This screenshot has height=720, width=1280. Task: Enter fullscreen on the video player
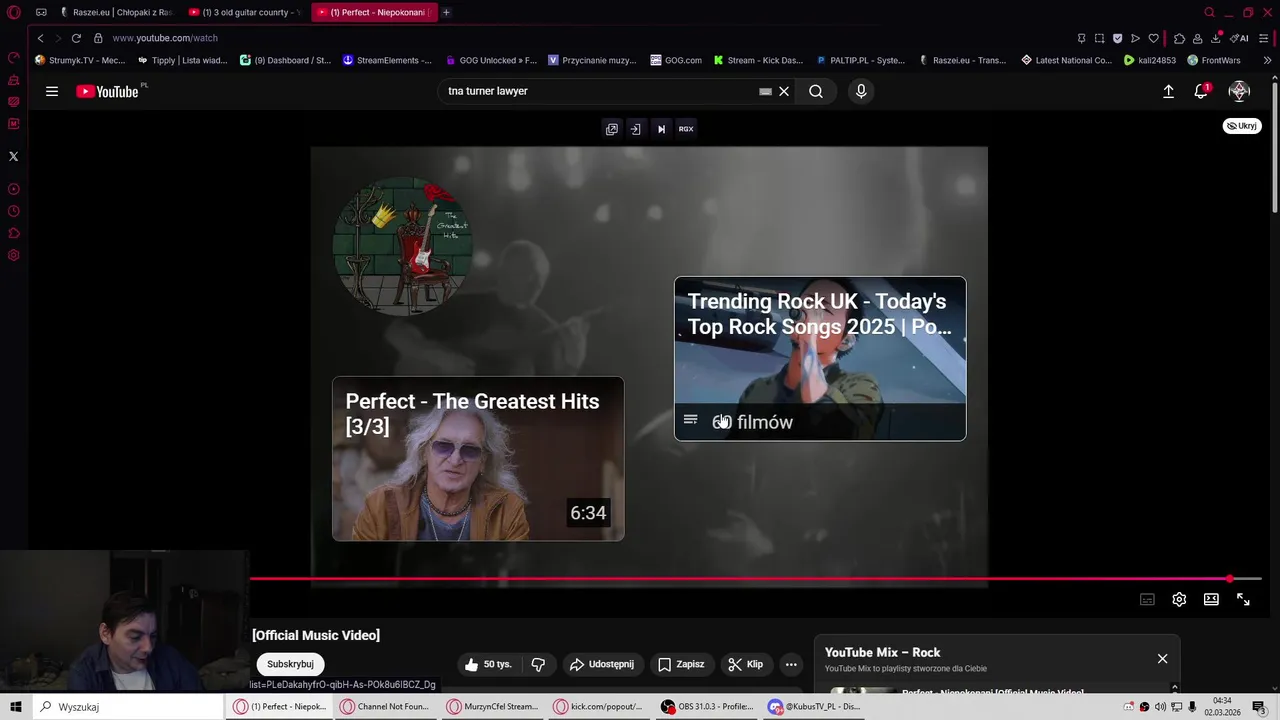tap(1243, 599)
